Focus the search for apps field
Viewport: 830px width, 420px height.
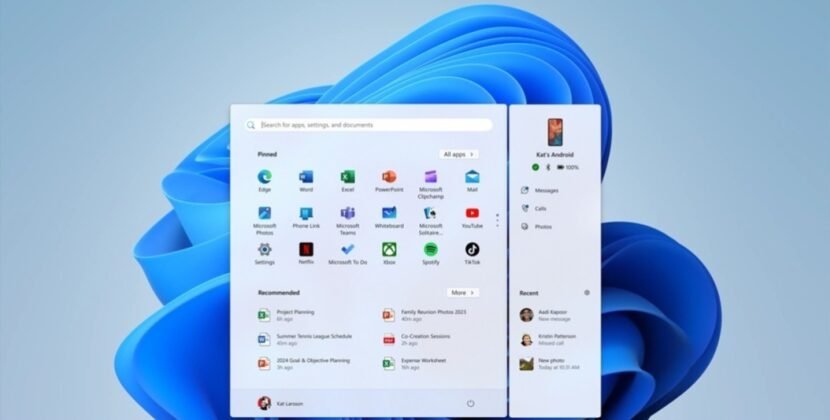[368, 125]
